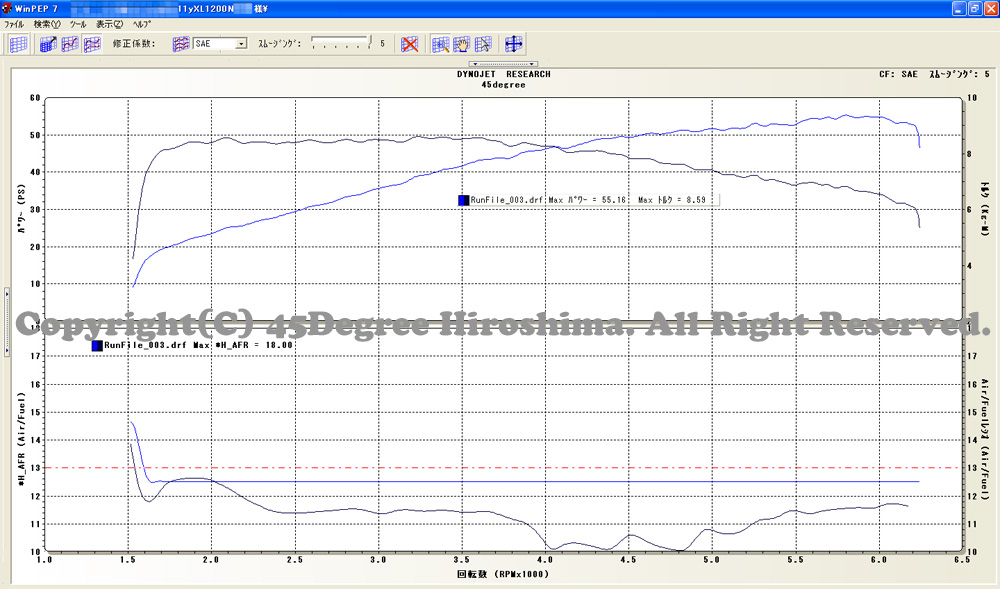Select the 3D graph view icon
The width and height of the screenshot is (1000, 589).
49,44
